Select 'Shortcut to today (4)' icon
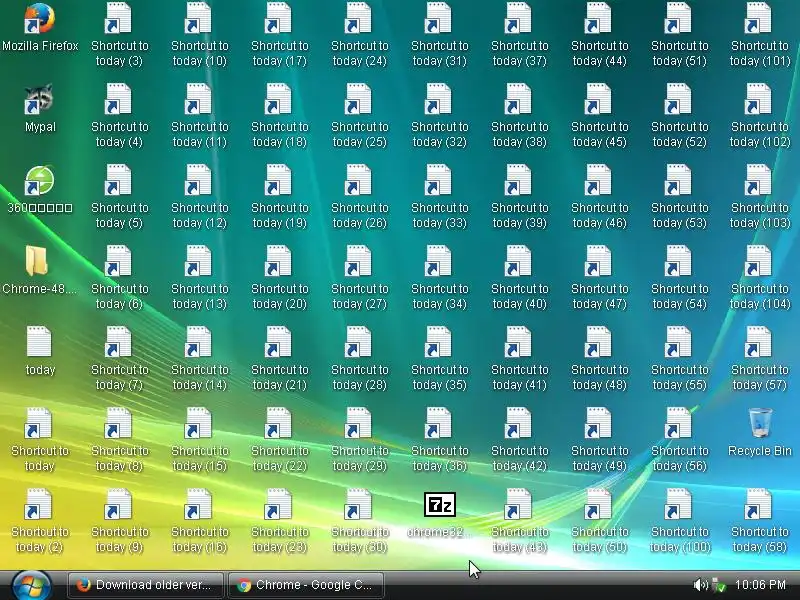This screenshot has width=800, height=600. [x=120, y=116]
